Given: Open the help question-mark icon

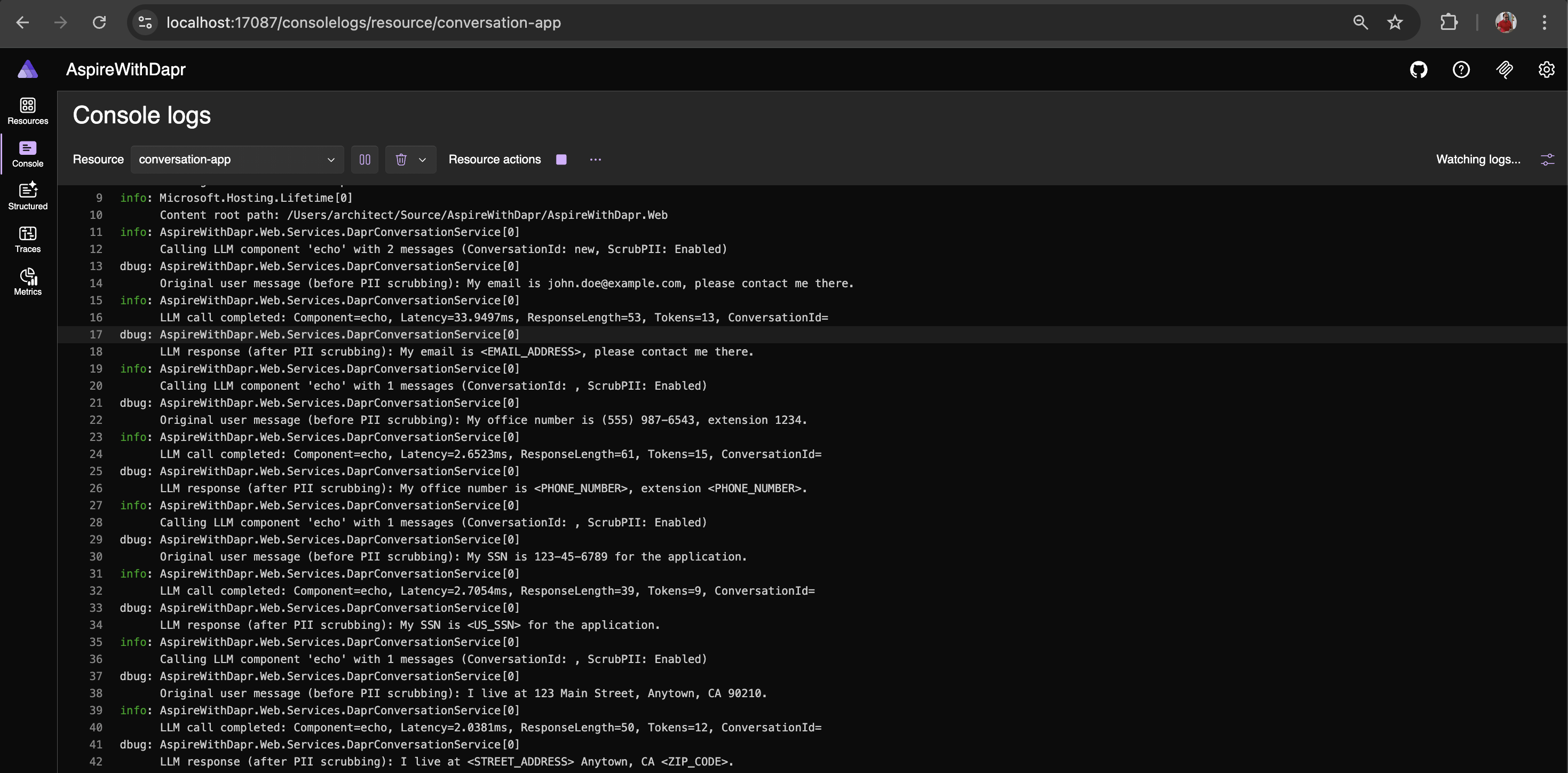Looking at the screenshot, I should (1461, 70).
